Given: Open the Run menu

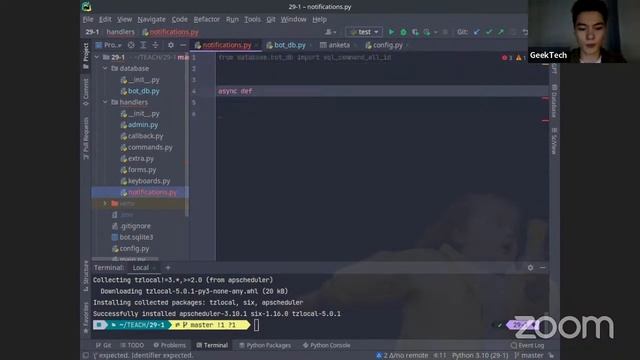Looking at the screenshot, I should 232,19.
